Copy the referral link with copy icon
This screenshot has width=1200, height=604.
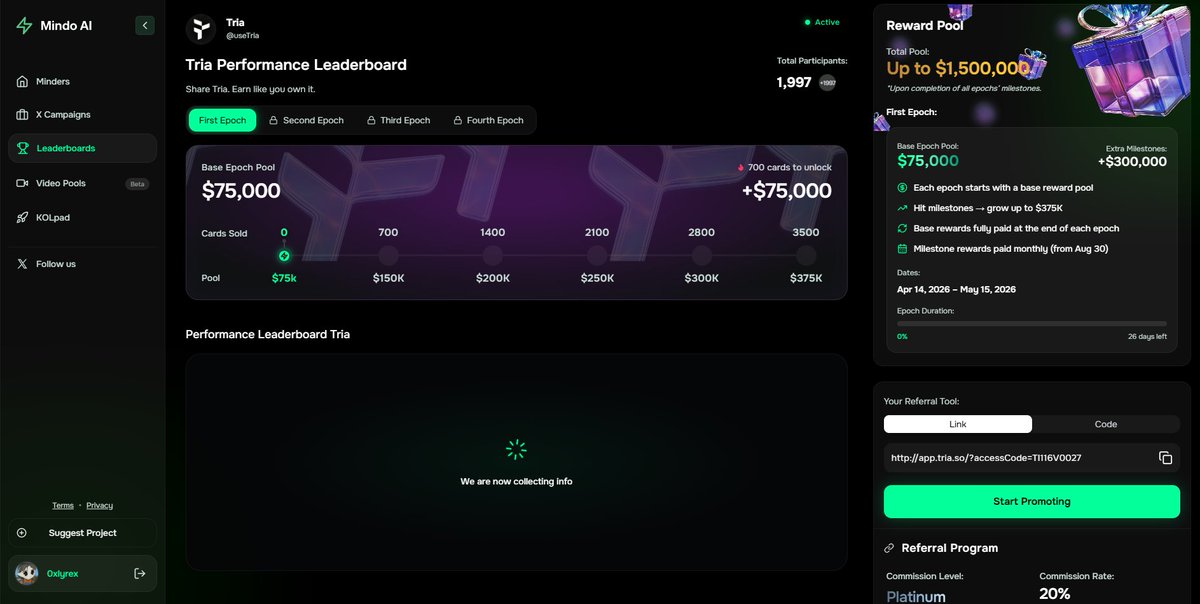coord(1165,458)
